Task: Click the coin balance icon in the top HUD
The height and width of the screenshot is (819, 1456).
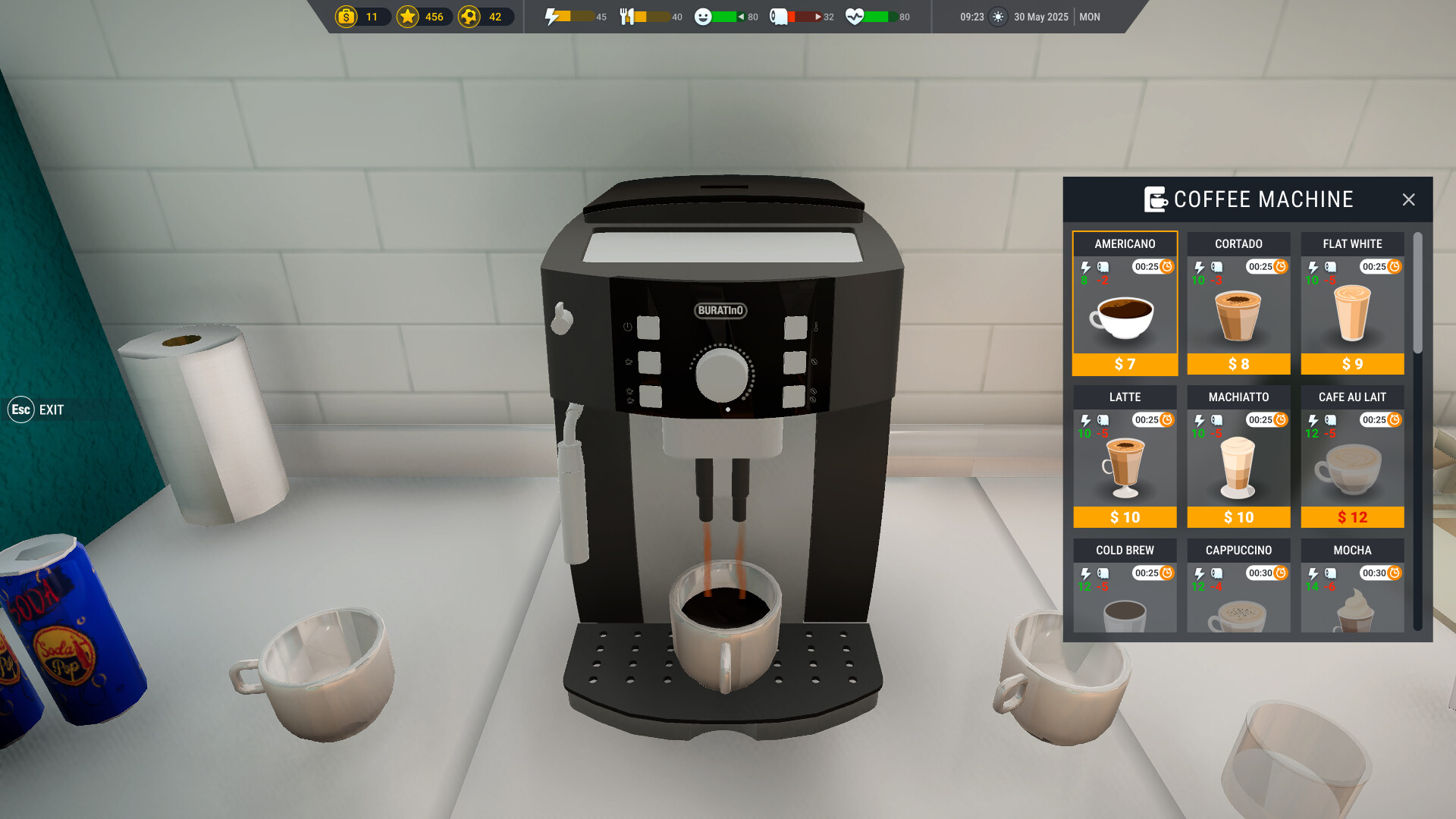Action: (346, 16)
